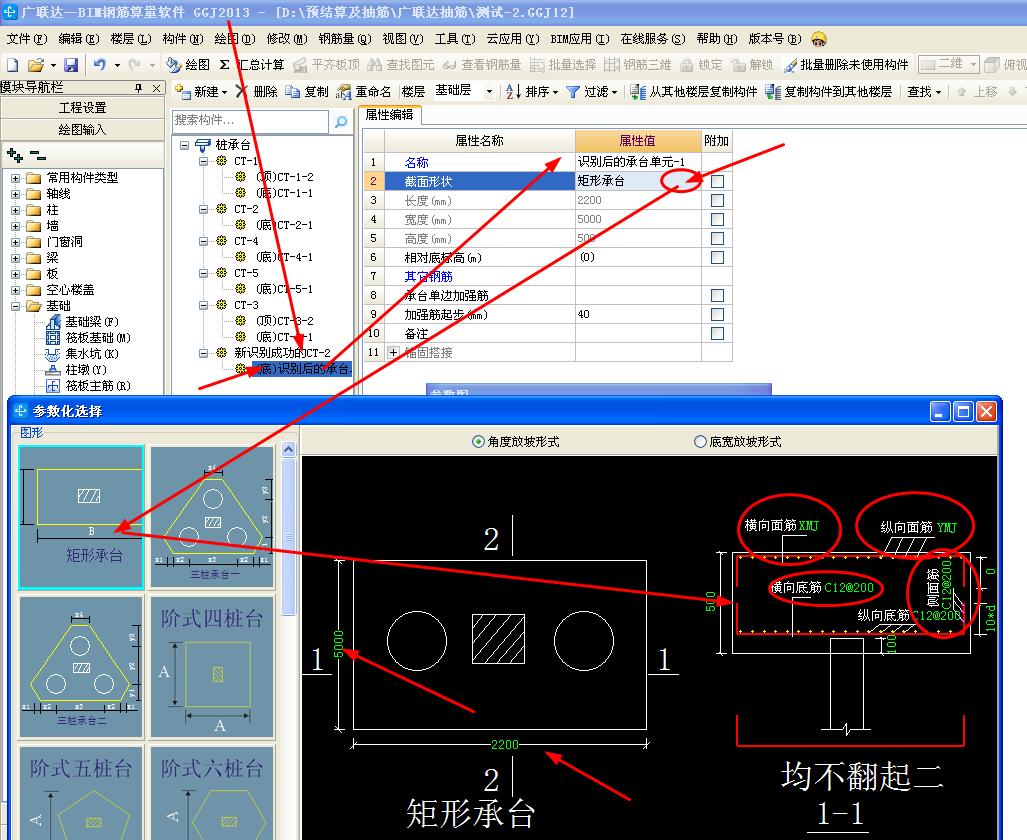Collapse the 桩承台 root node
The width and height of the screenshot is (1027, 840).
coord(185,145)
